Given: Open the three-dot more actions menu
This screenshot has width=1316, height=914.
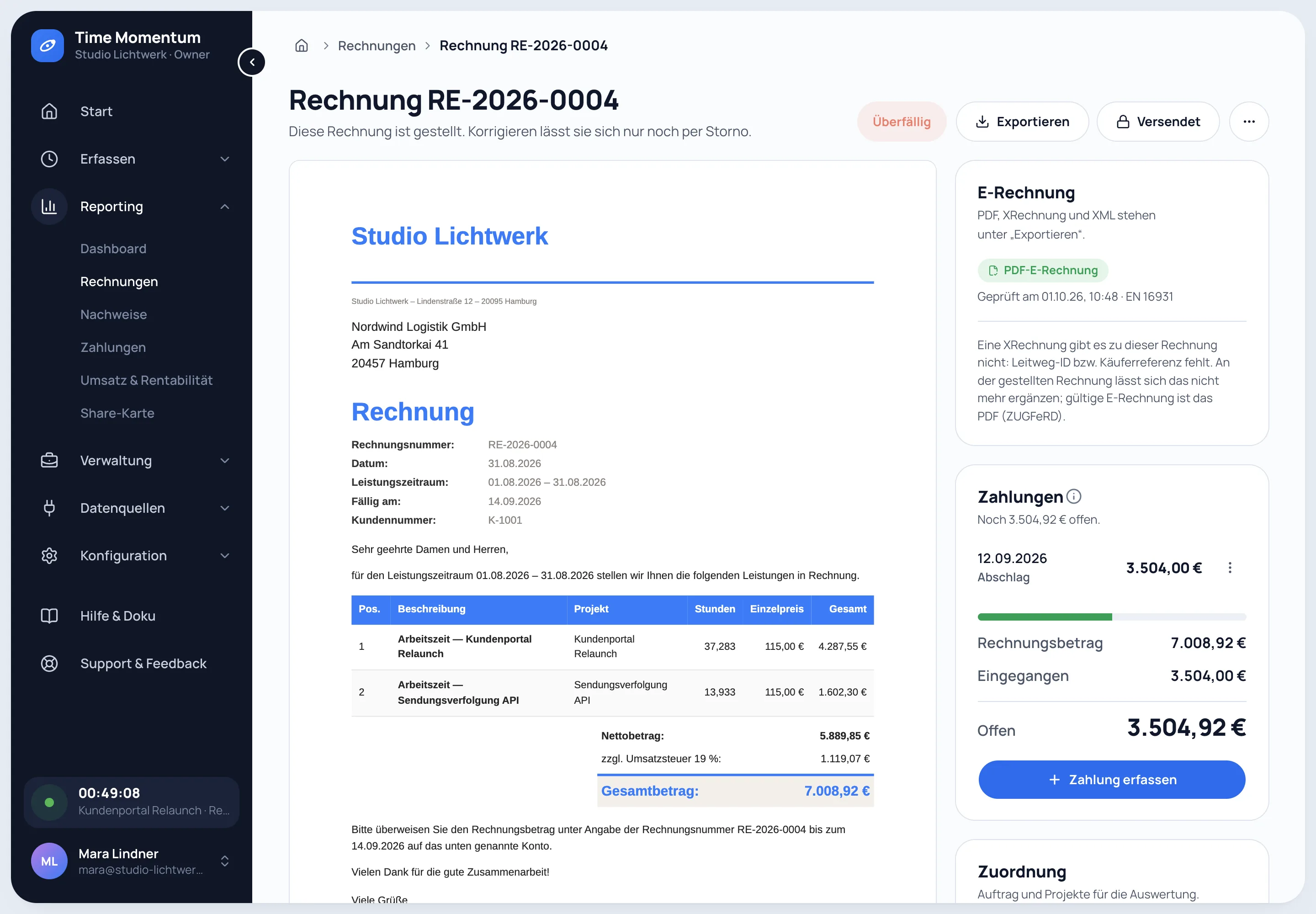Looking at the screenshot, I should [x=1249, y=122].
